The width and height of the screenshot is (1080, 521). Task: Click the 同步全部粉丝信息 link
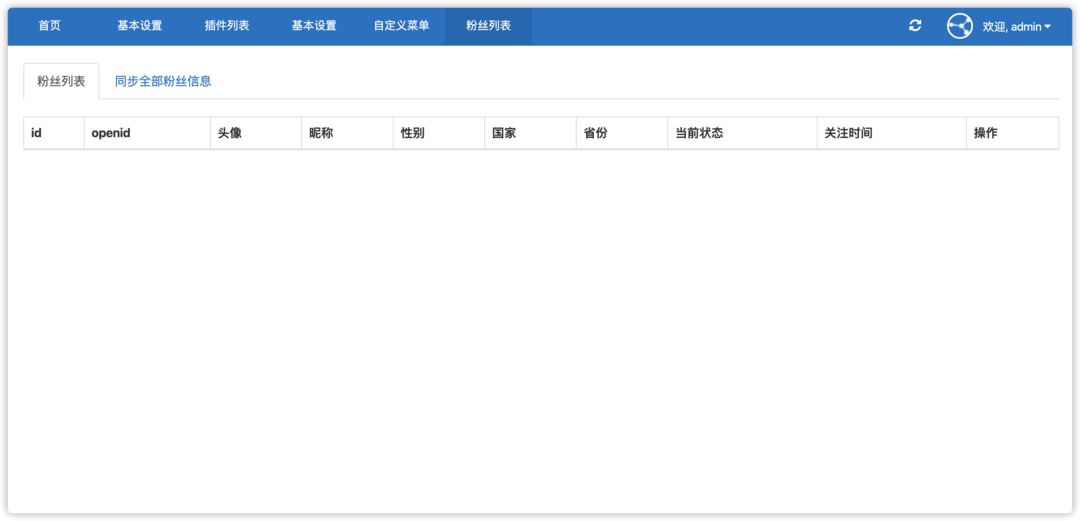coord(163,81)
